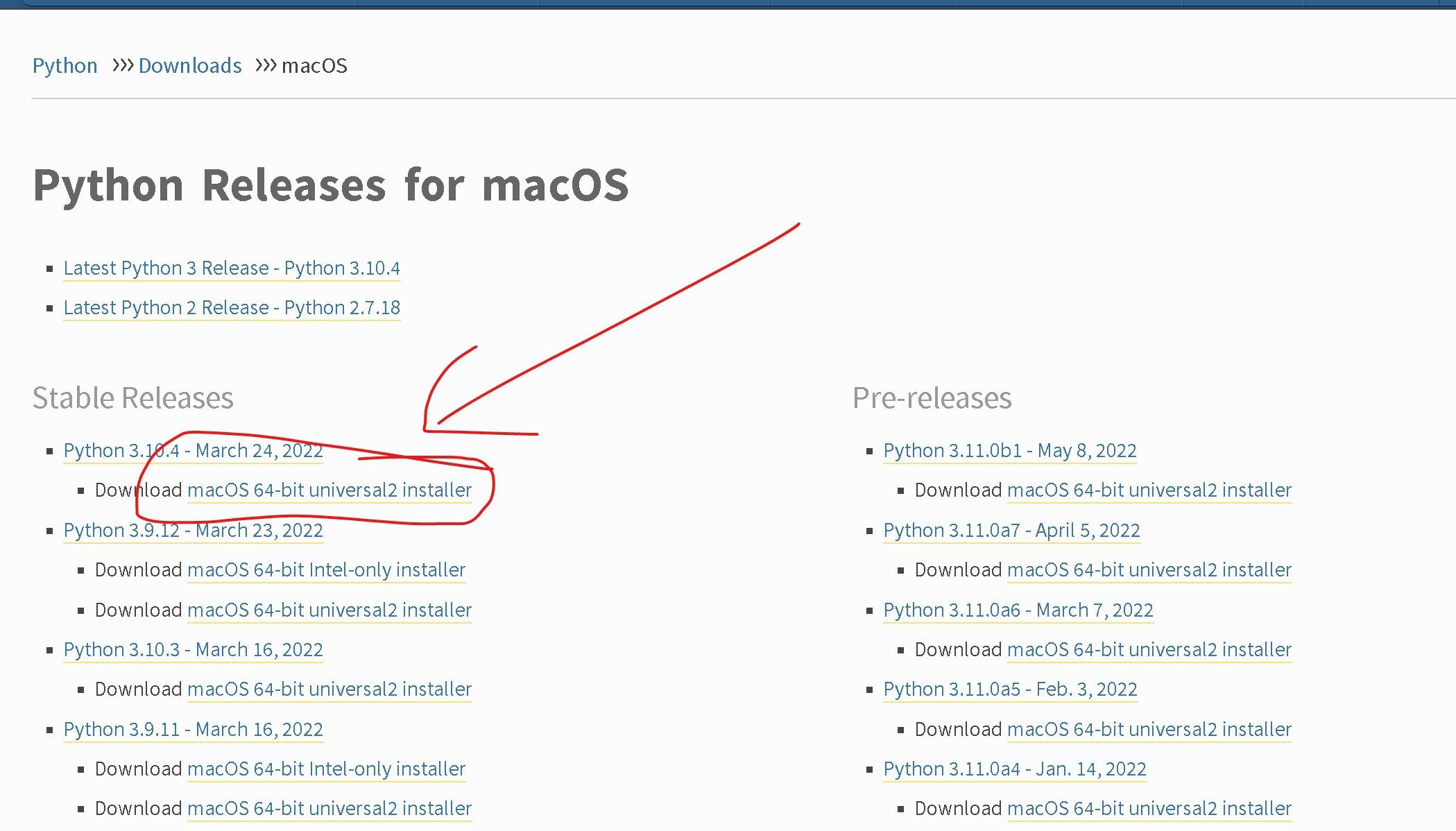Download universal2 installer under Python 3.11.0b1

pyautogui.click(x=1149, y=490)
